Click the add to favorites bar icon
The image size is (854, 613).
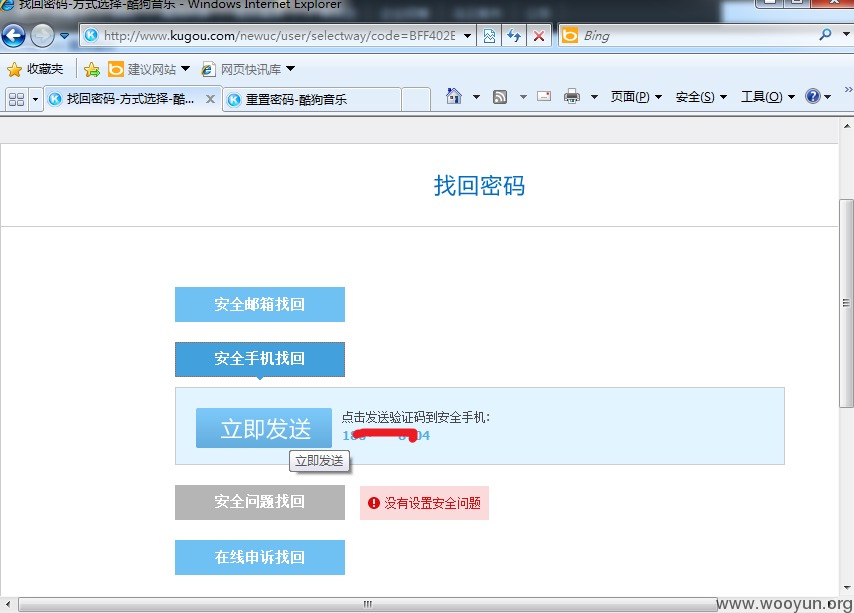pyautogui.click(x=92, y=69)
